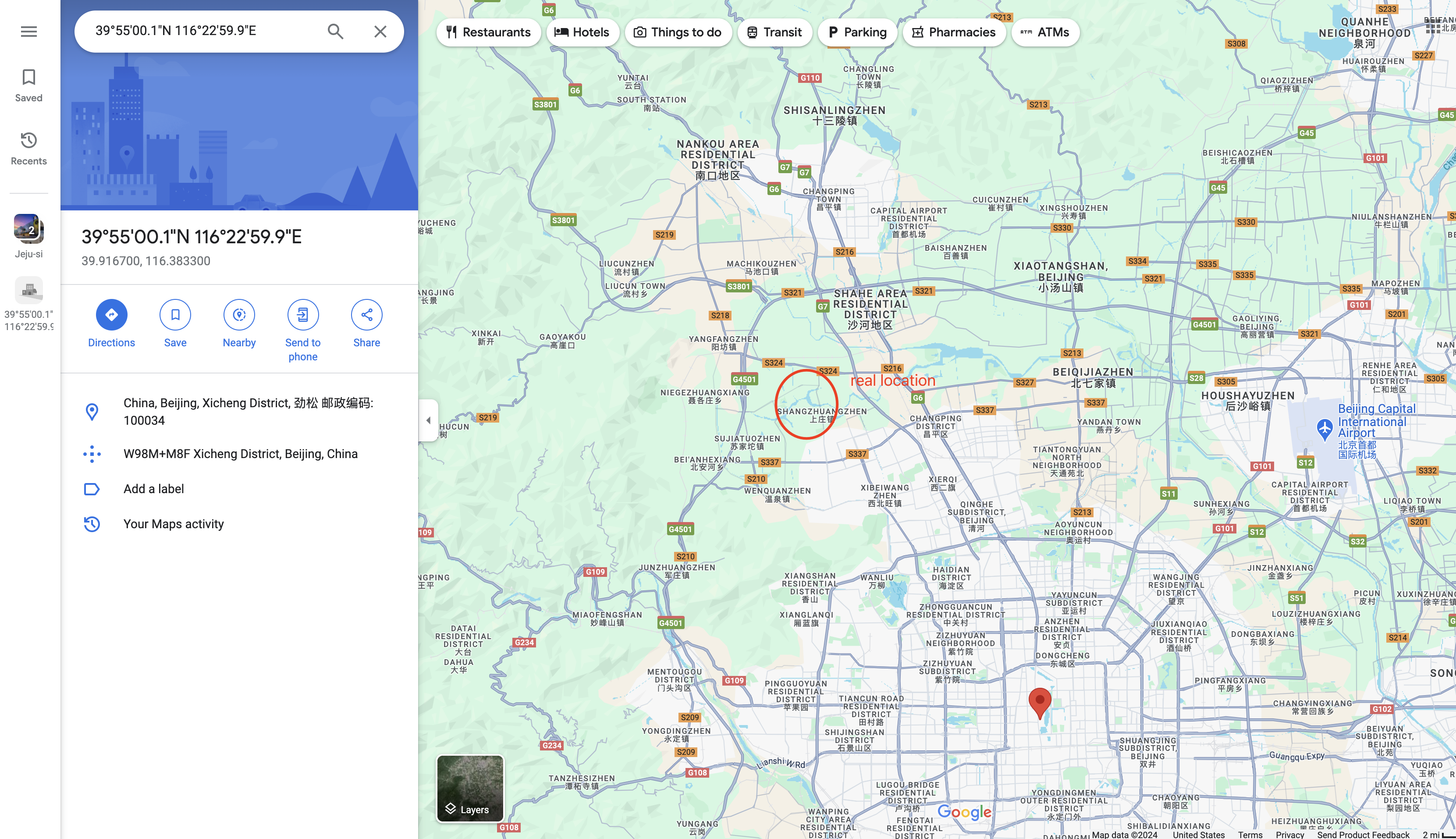Image resolution: width=1456 pixels, height=839 pixels.
Task: Click the G234 road shield near Datai
Action: tap(524, 642)
